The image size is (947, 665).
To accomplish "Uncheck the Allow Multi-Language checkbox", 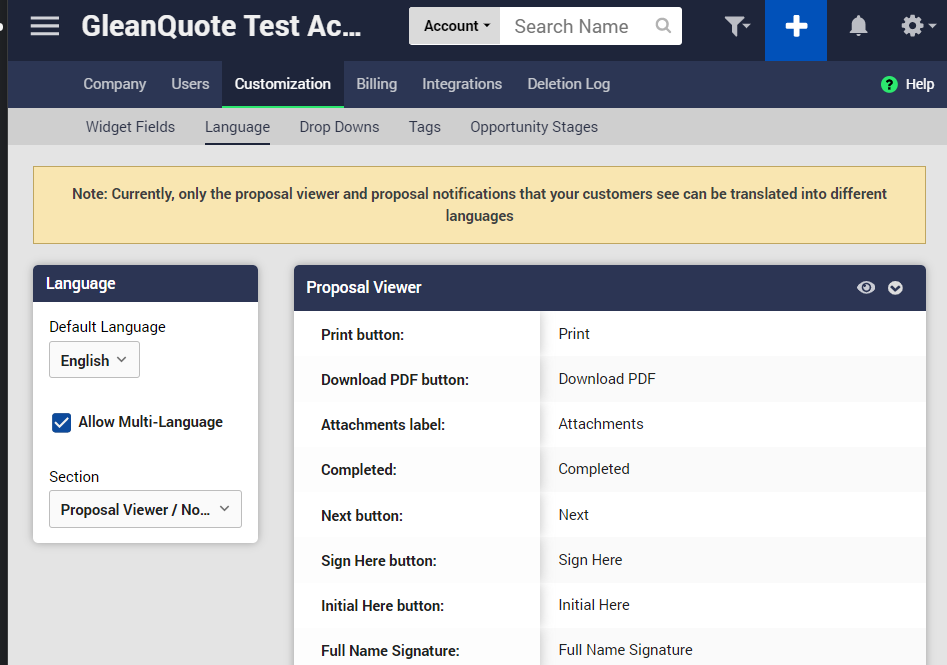I will point(61,422).
